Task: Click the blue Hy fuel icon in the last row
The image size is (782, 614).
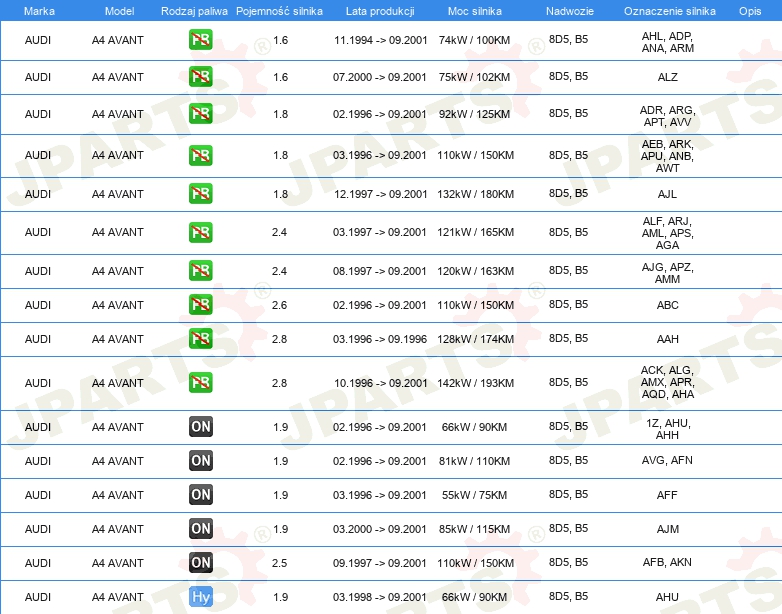Action: click(x=200, y=597)
